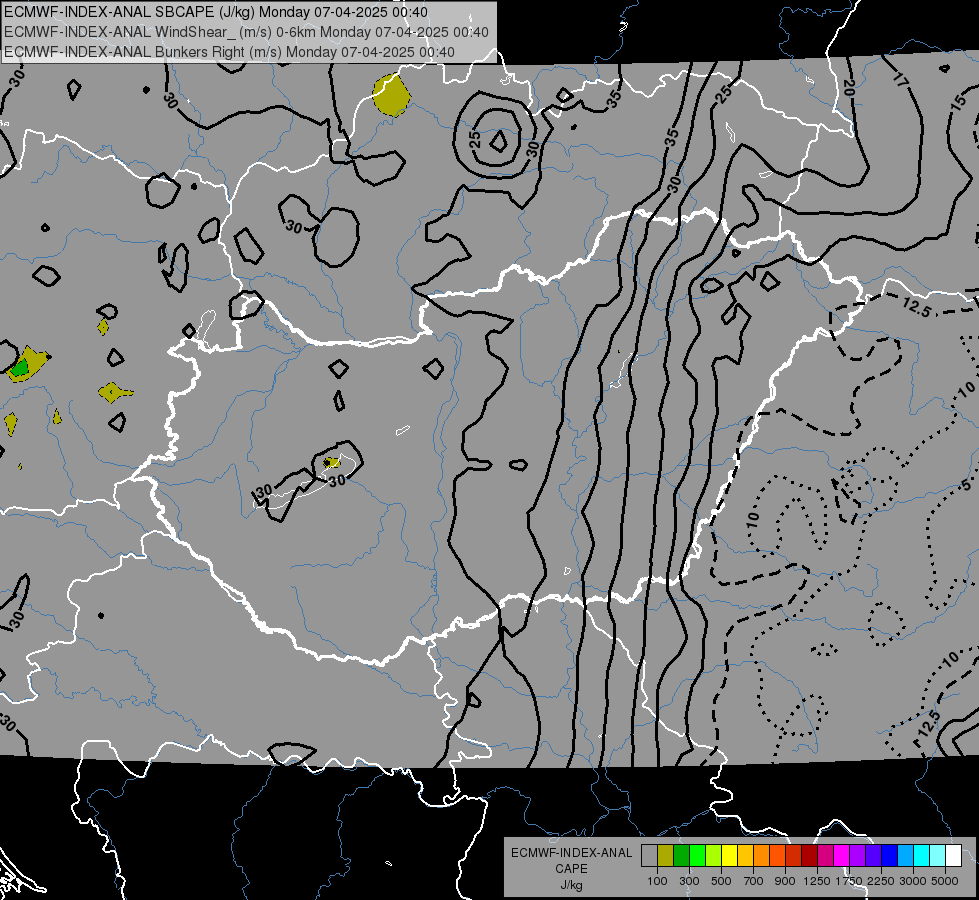
Task: Click the green CAPE patch at left edge
Action: (21, 368)
